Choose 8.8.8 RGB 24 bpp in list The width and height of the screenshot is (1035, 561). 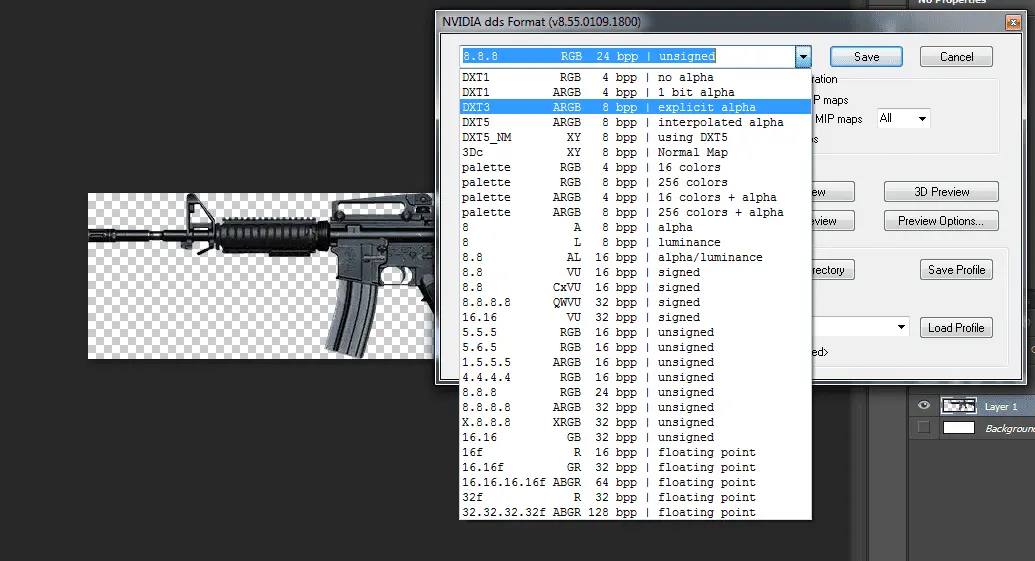point(635,393)
